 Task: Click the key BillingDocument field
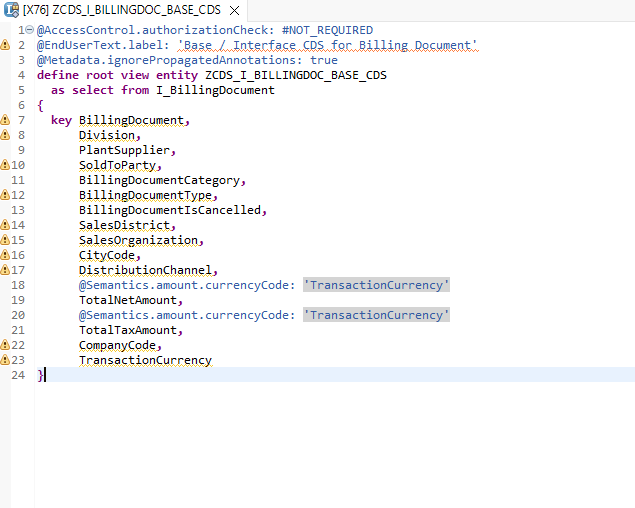pos(131,120)
